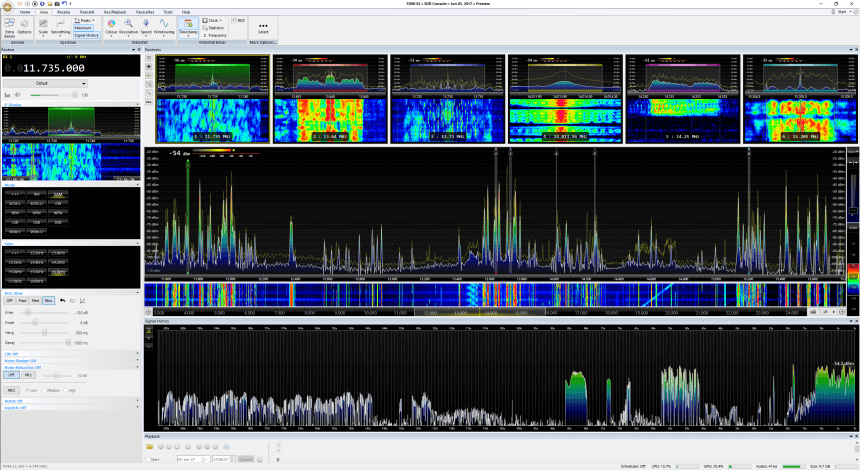Select the Medium noise reduction radio
This screenshot has width=860, height=470.
pyautogui.click(x=51, y=390)
